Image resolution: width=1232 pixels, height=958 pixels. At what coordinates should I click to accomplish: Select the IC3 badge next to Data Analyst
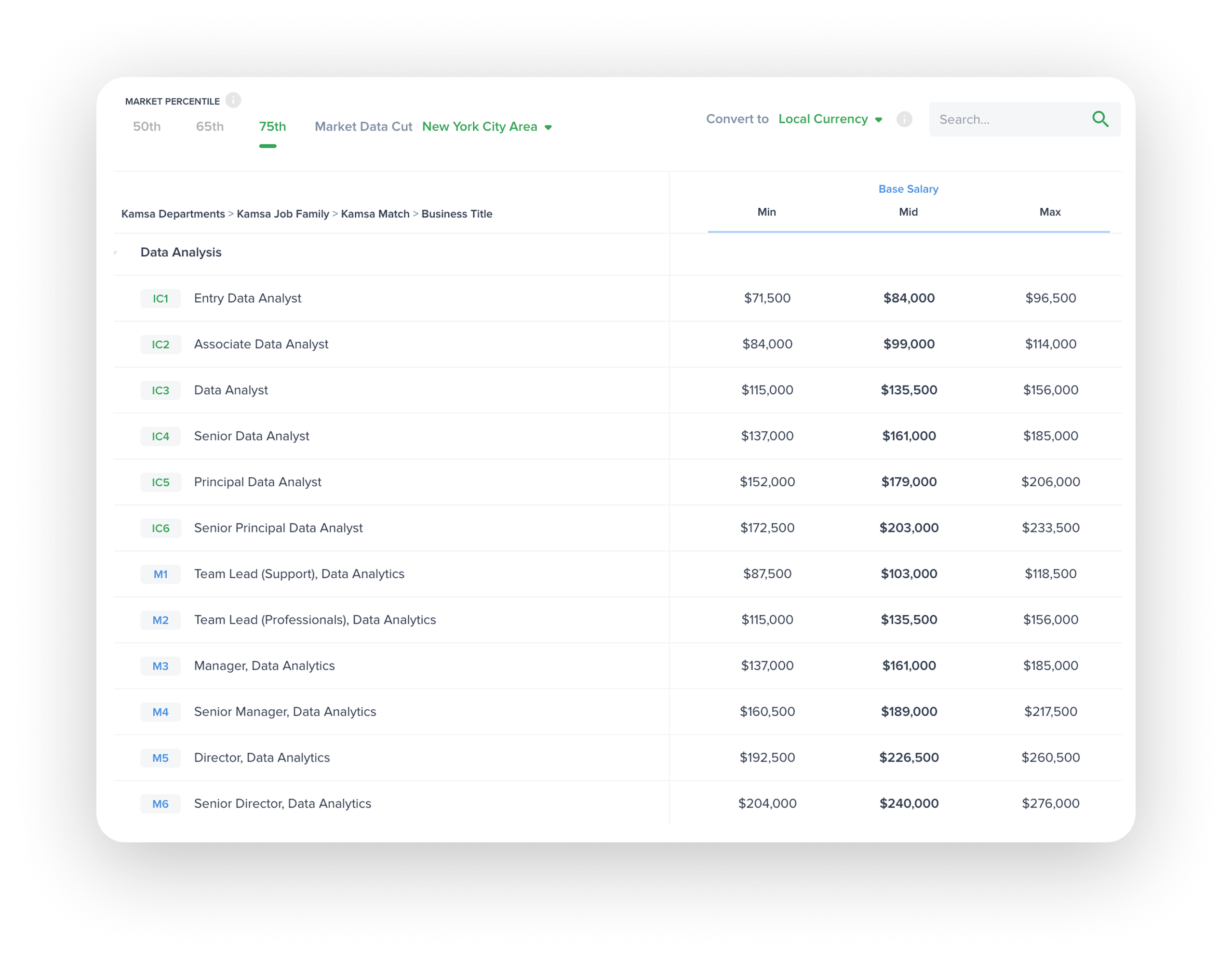[x=160, y=390]
